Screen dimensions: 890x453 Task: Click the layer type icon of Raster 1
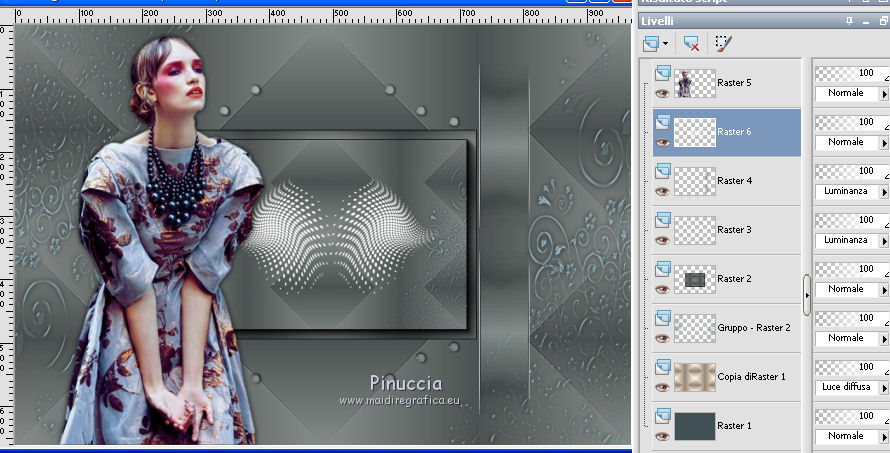click(662, 416)
